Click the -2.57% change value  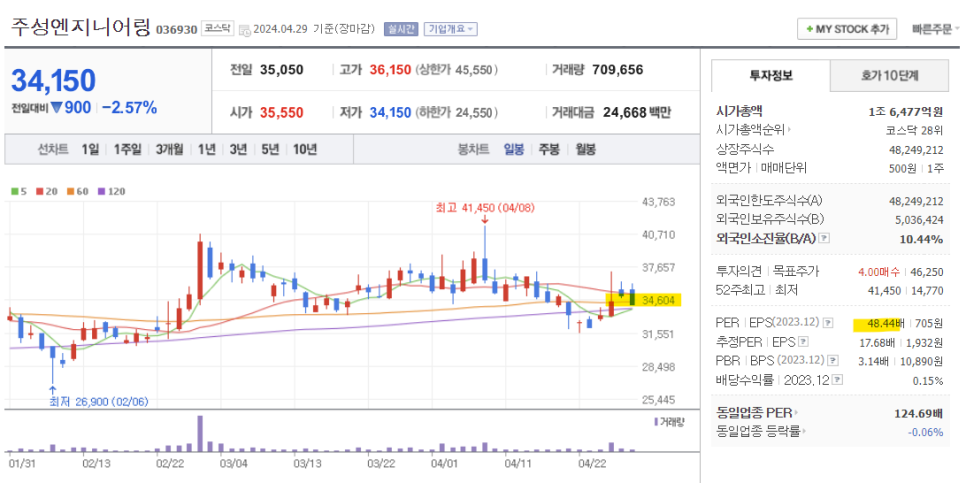point(129,108)
